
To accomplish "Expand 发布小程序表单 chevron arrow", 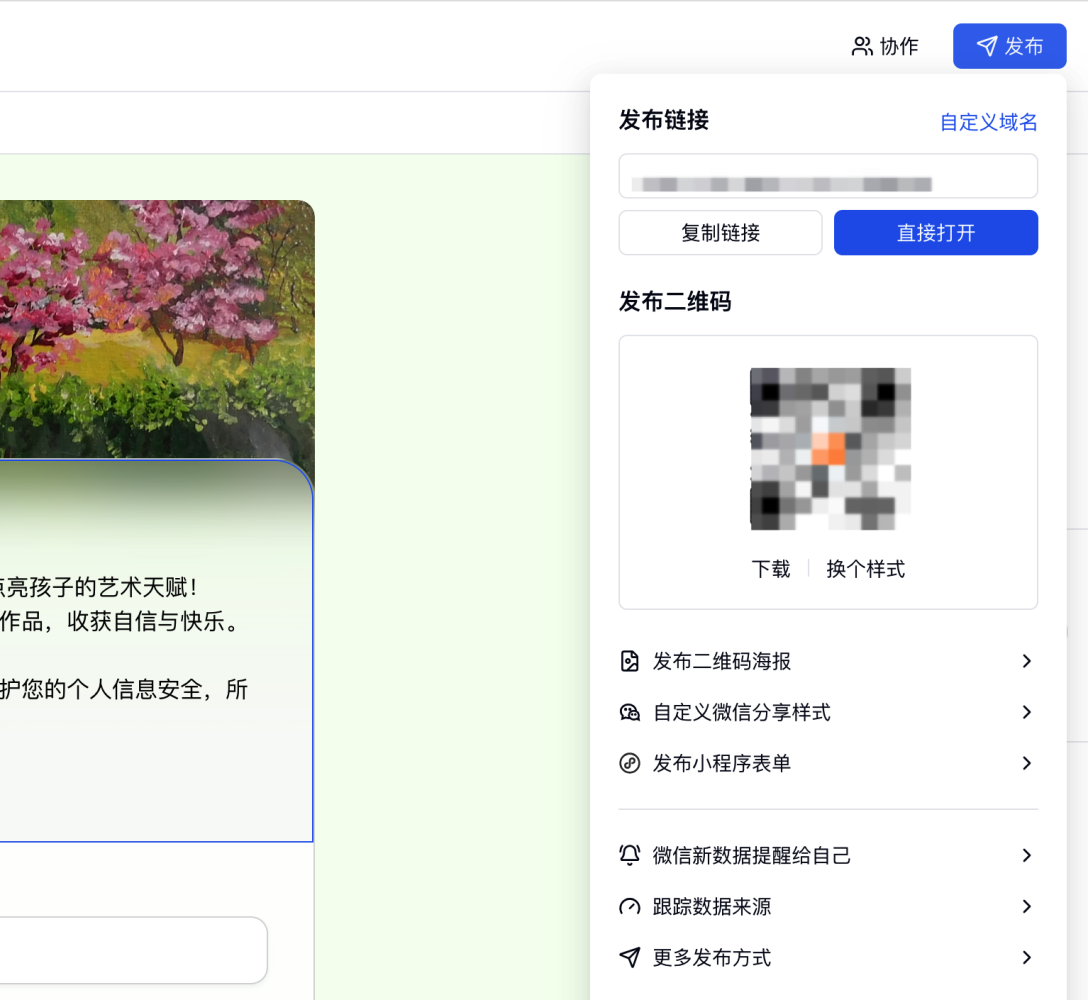I will (1026, 763).
